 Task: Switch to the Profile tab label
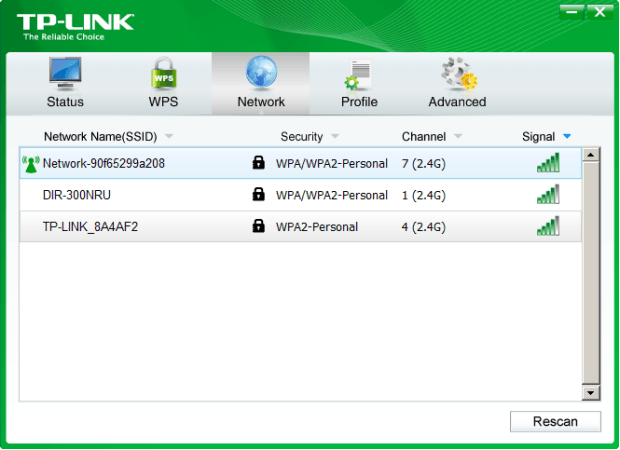tap(359, 102)
